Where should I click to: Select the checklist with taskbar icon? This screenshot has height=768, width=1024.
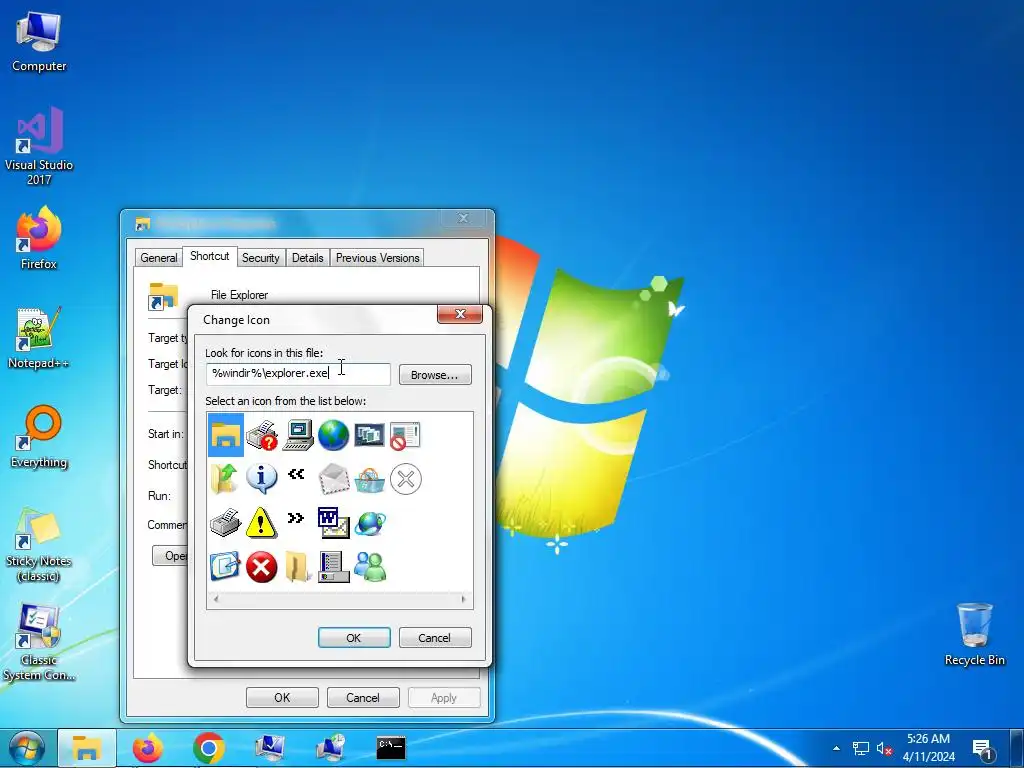[x=334, y=566]
